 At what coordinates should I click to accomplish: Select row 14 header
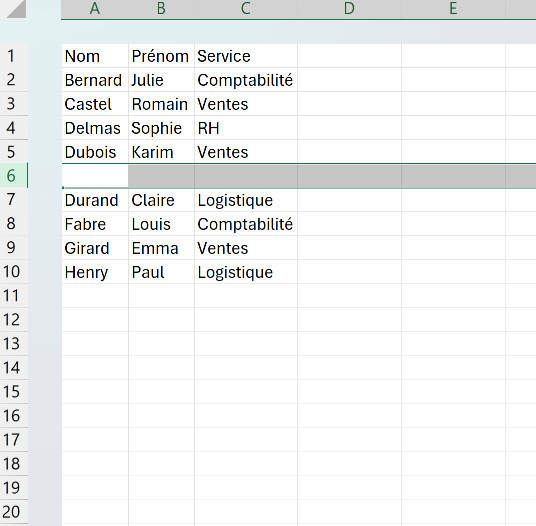click(14, 368)
